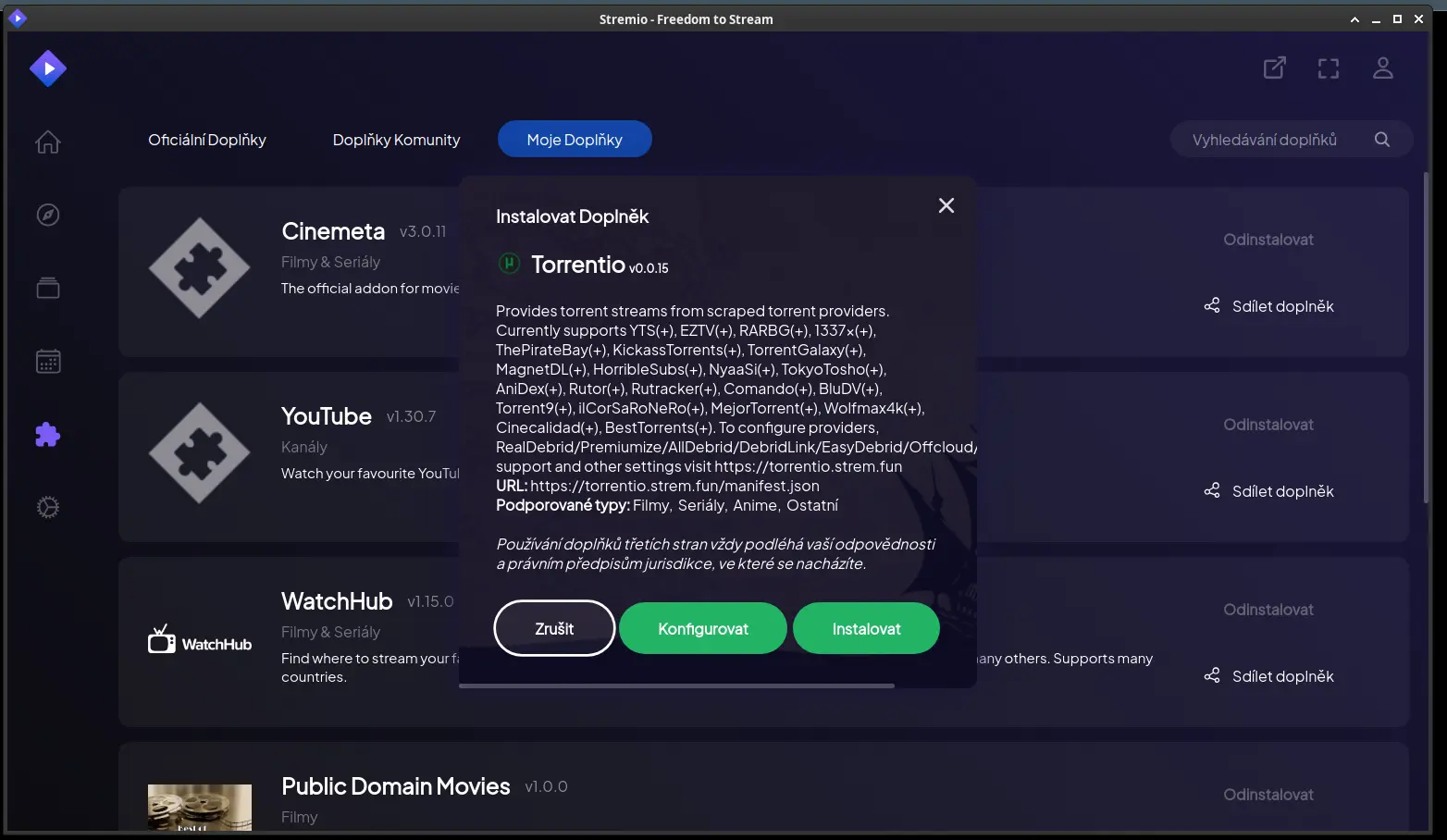Screen dimensions: 1447x840
Task: Click the search magnifier icon
Action: point(1382,139)
